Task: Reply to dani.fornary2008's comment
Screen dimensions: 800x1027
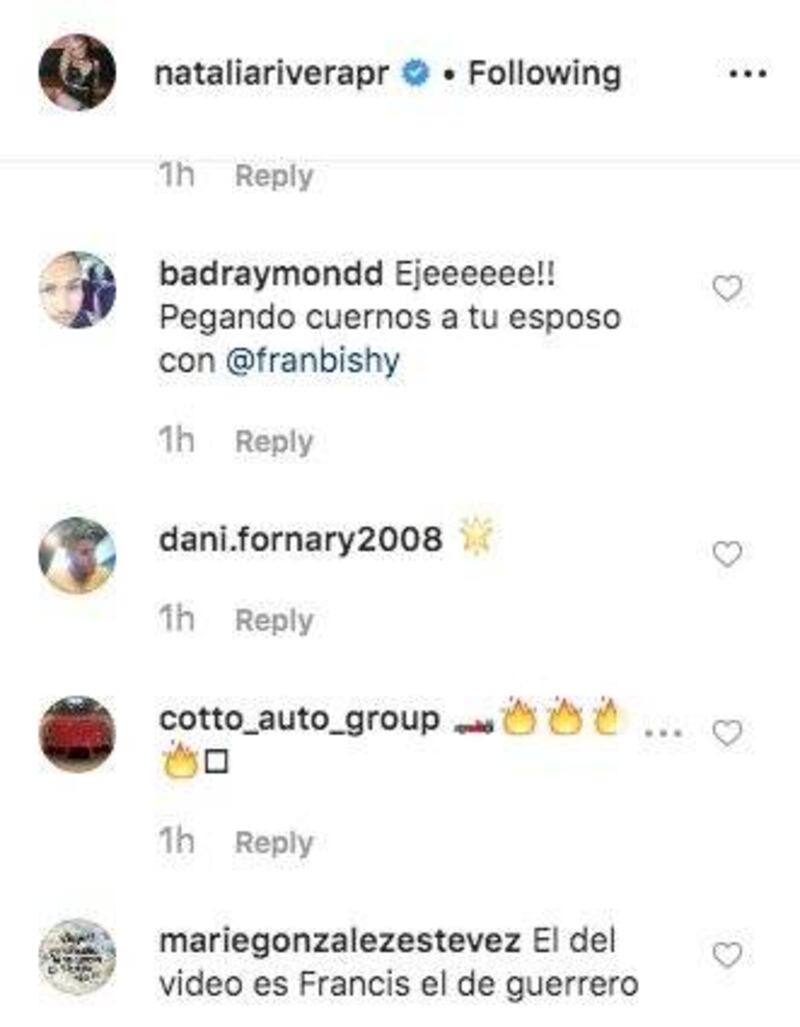Action: 274,620
